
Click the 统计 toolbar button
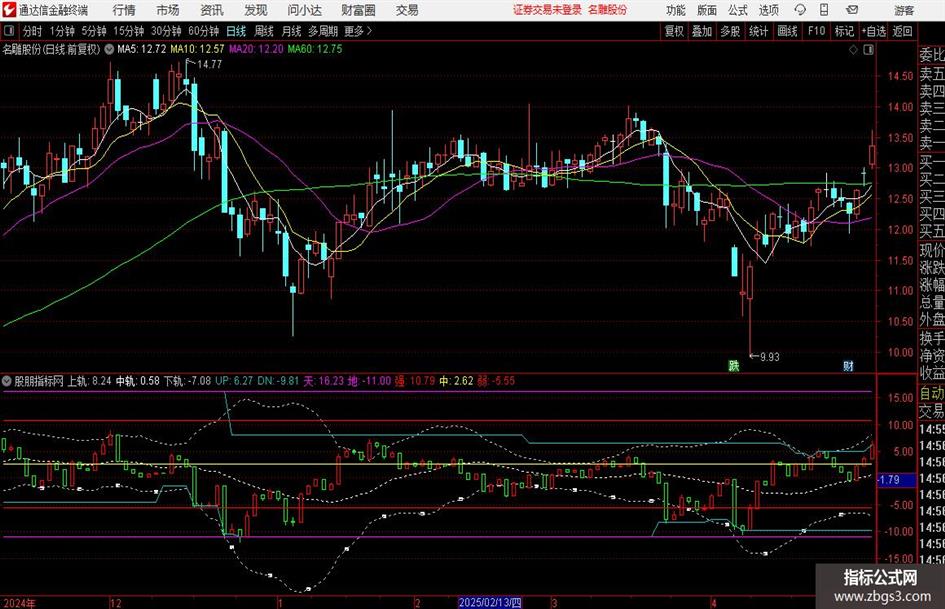tap(758, 31)
